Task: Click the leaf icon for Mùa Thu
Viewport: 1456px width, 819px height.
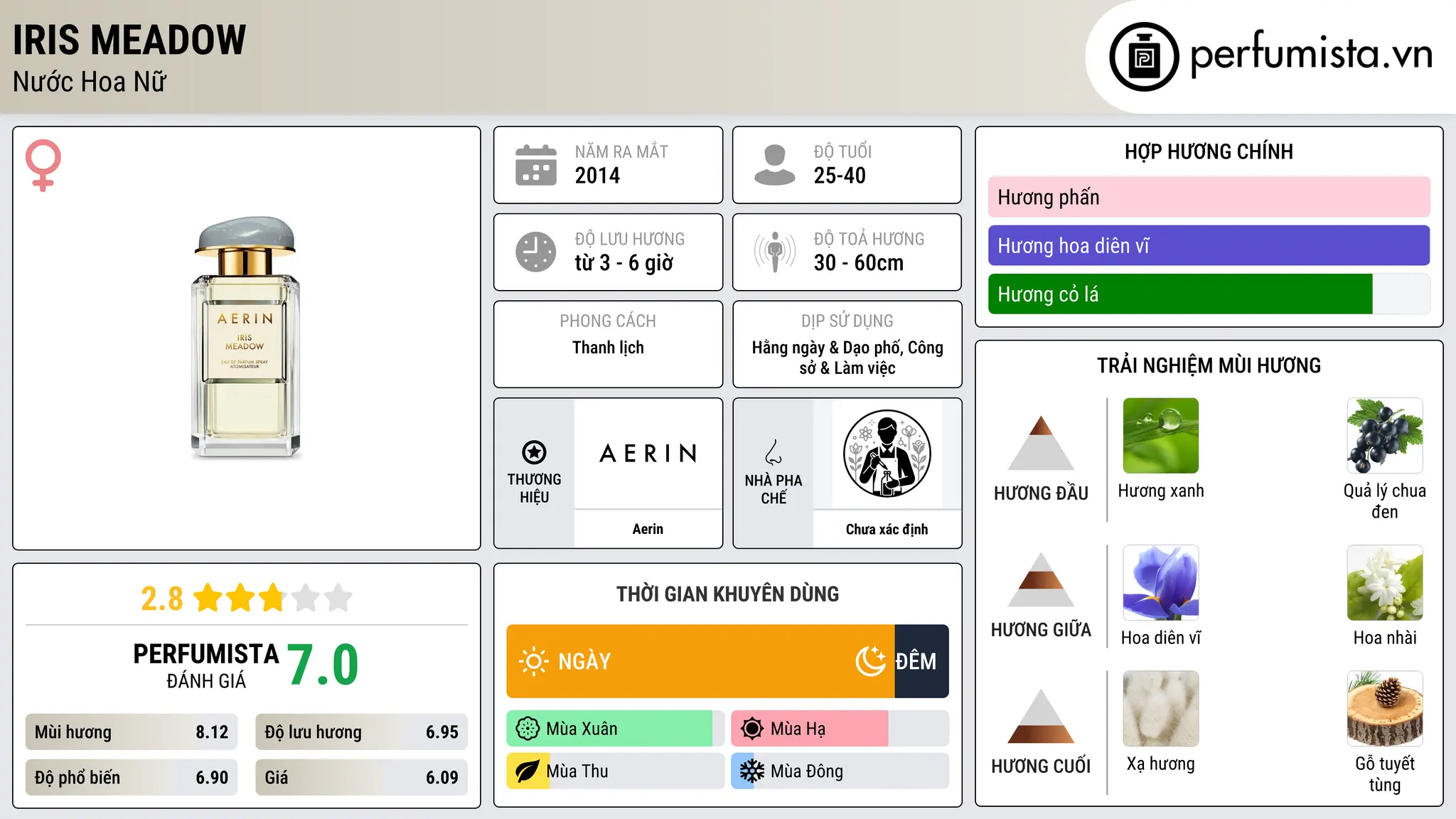Action: tap(528, 771)
